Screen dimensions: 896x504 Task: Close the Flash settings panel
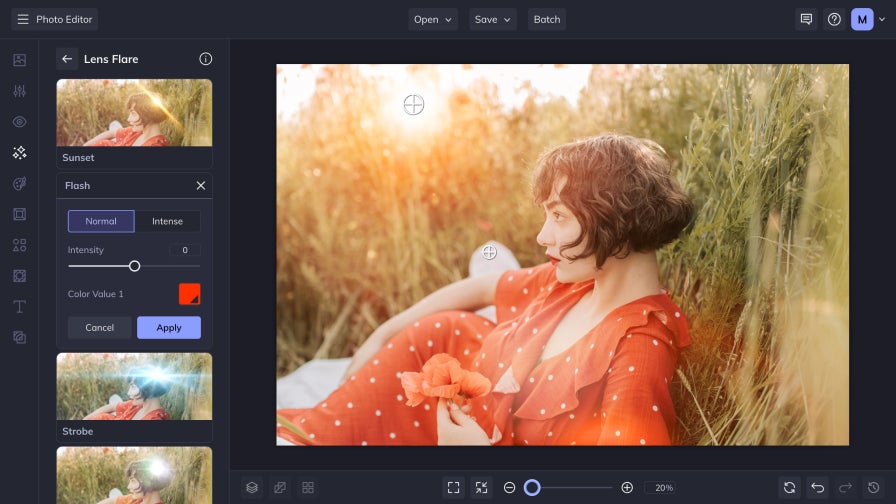tap(201, 186)
